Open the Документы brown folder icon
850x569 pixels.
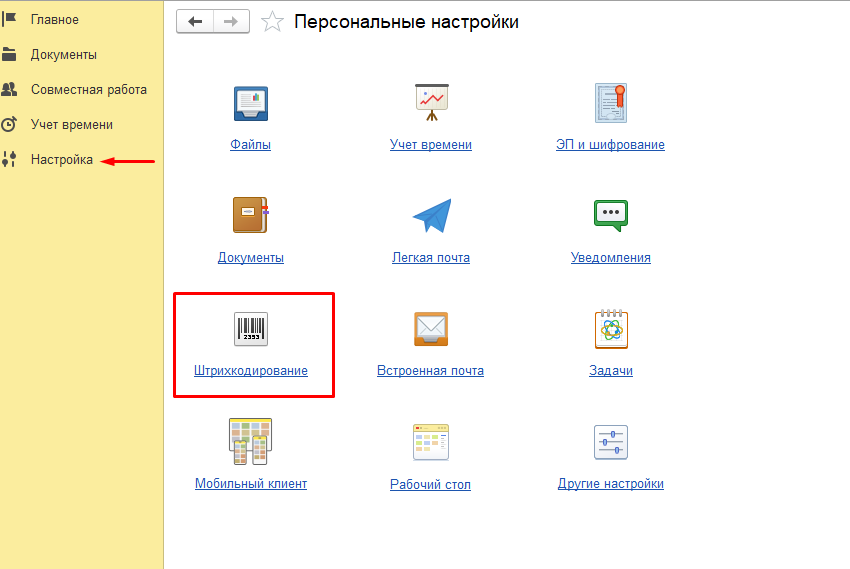[250, 215]
